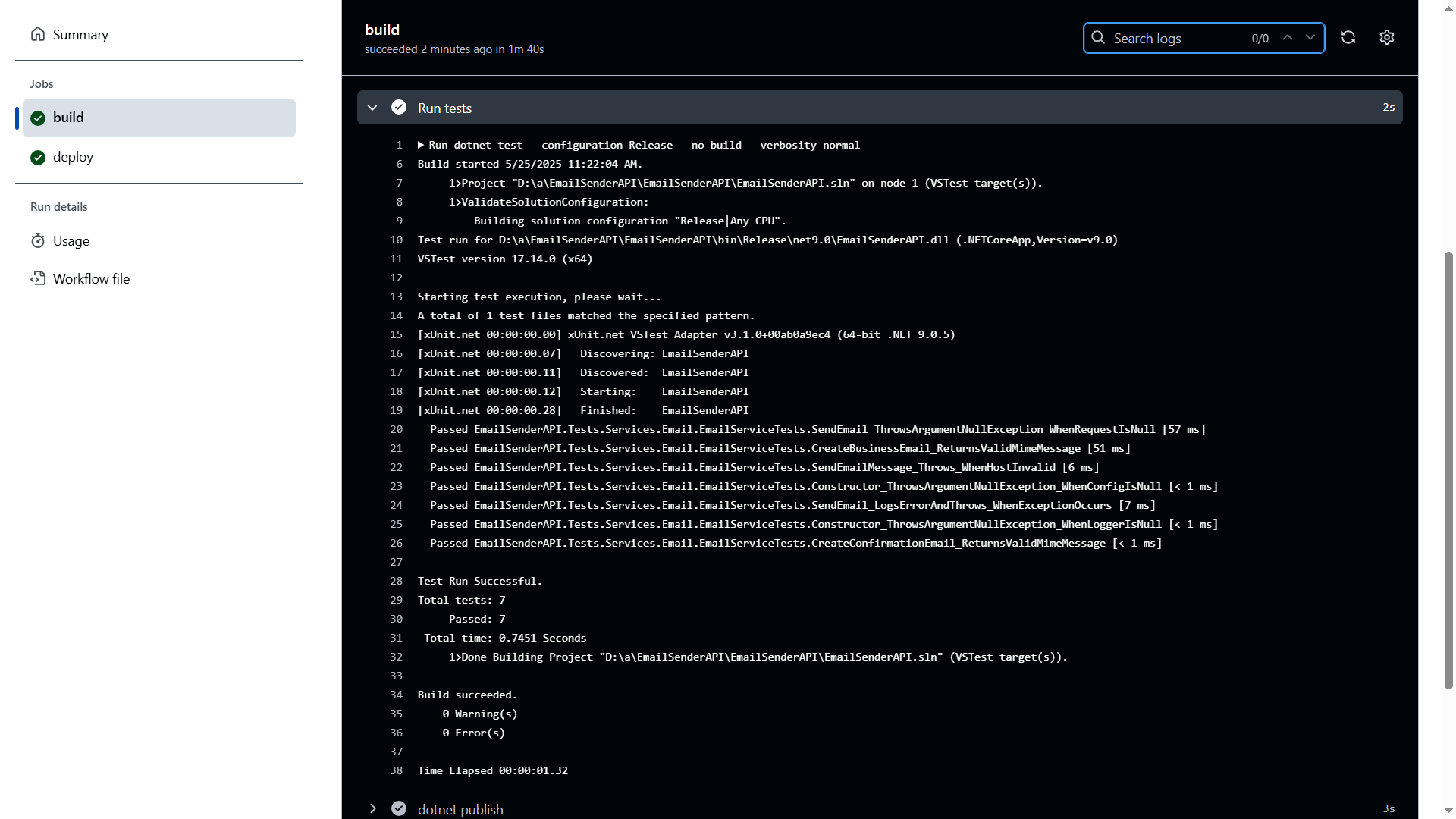
Task: Click 'Total tests: 7' log line
Action: pos(461,600)
